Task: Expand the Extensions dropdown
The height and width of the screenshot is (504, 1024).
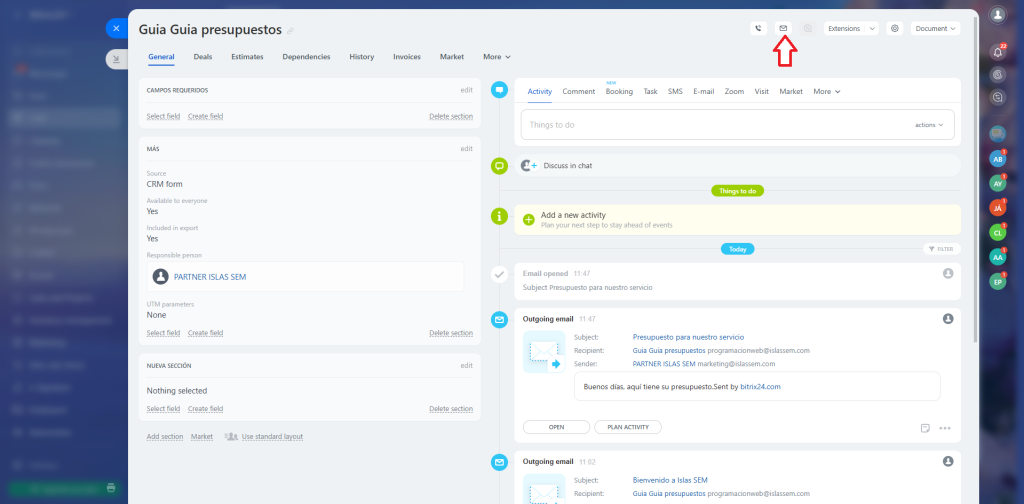Action: (x=850, y=29)
